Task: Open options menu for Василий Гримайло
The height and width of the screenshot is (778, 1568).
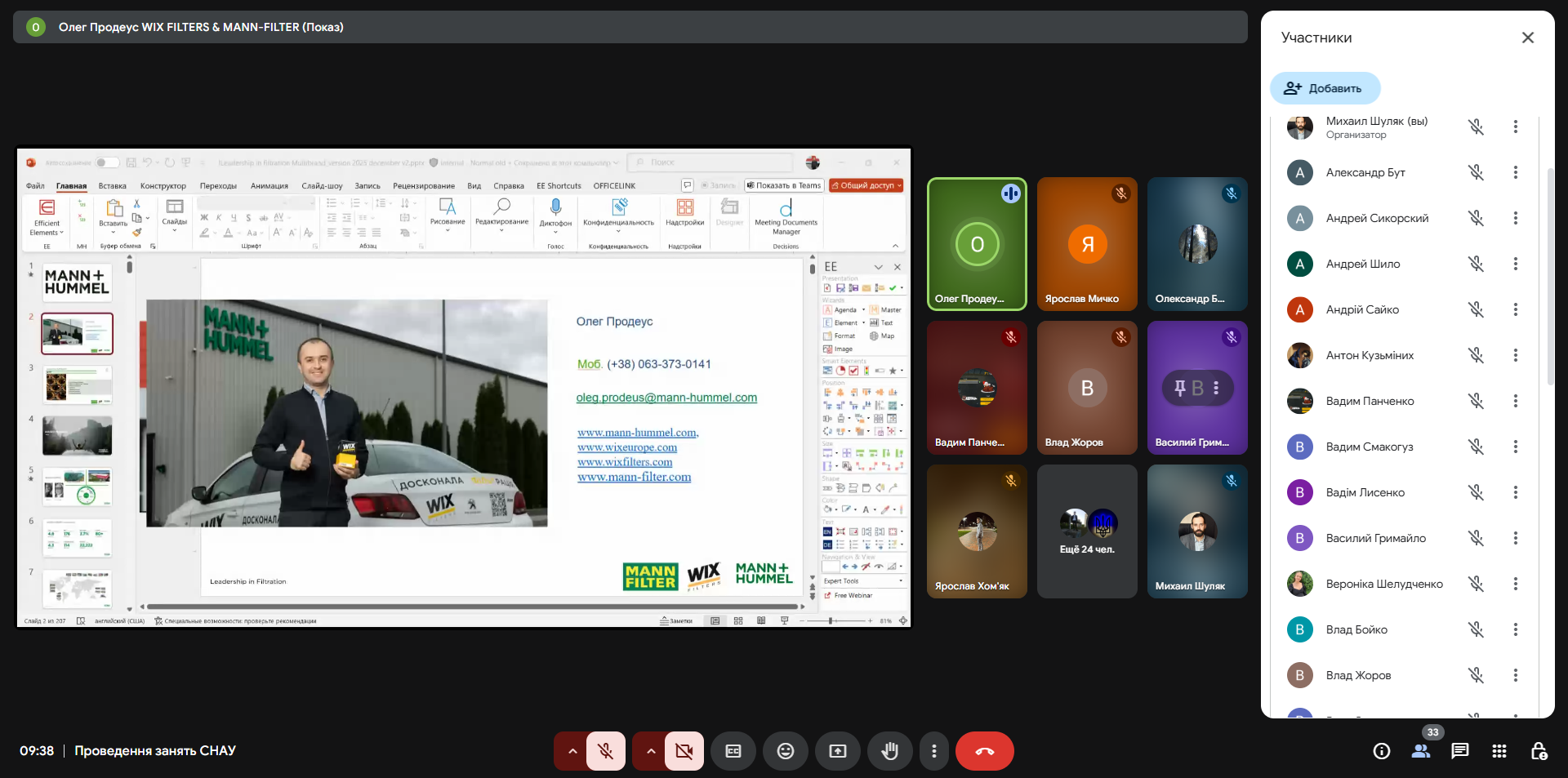Action: pyautogui.click(x=1516, y=538)
